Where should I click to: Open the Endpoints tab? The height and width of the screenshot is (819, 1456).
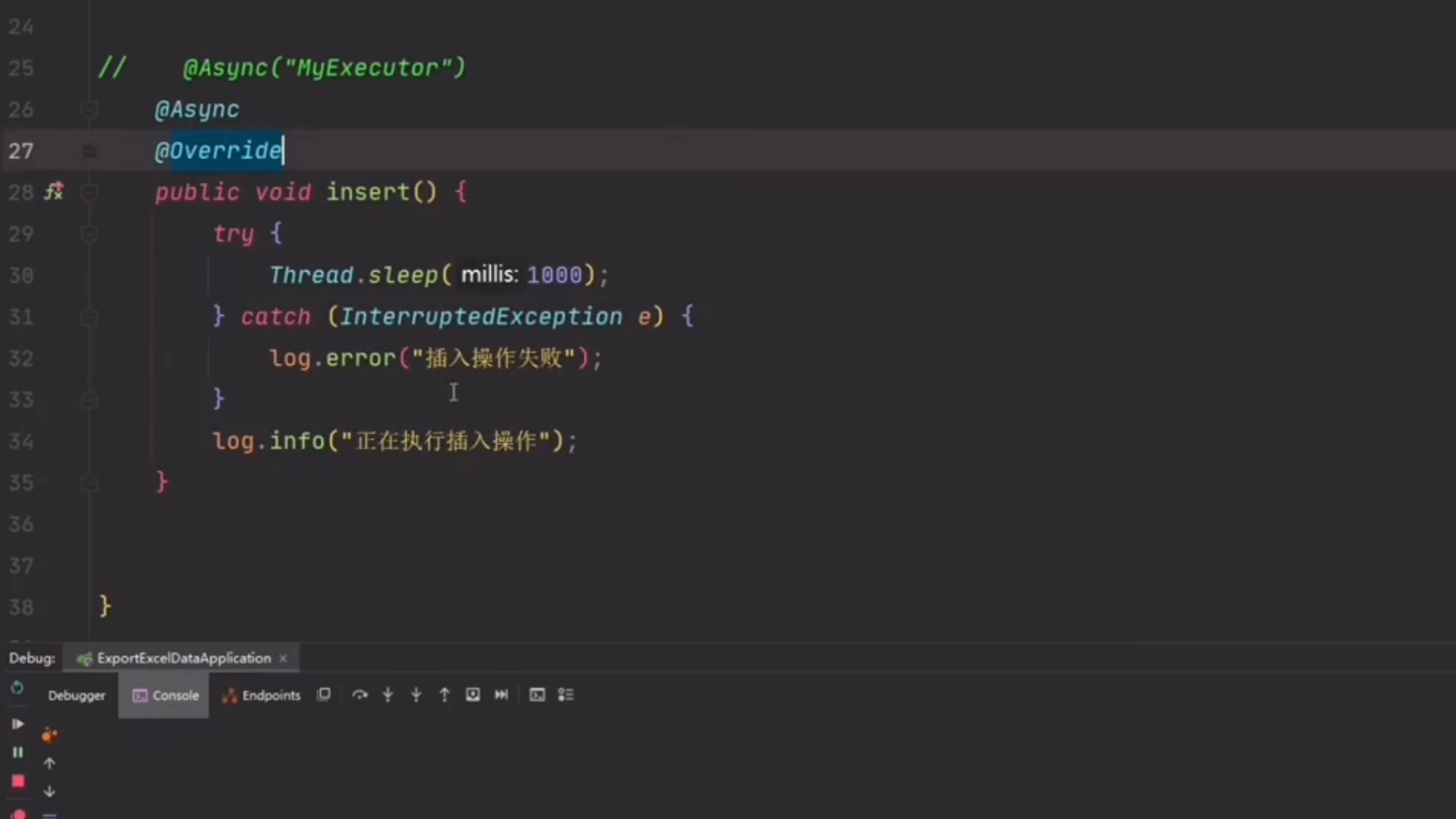pos(262,695)
